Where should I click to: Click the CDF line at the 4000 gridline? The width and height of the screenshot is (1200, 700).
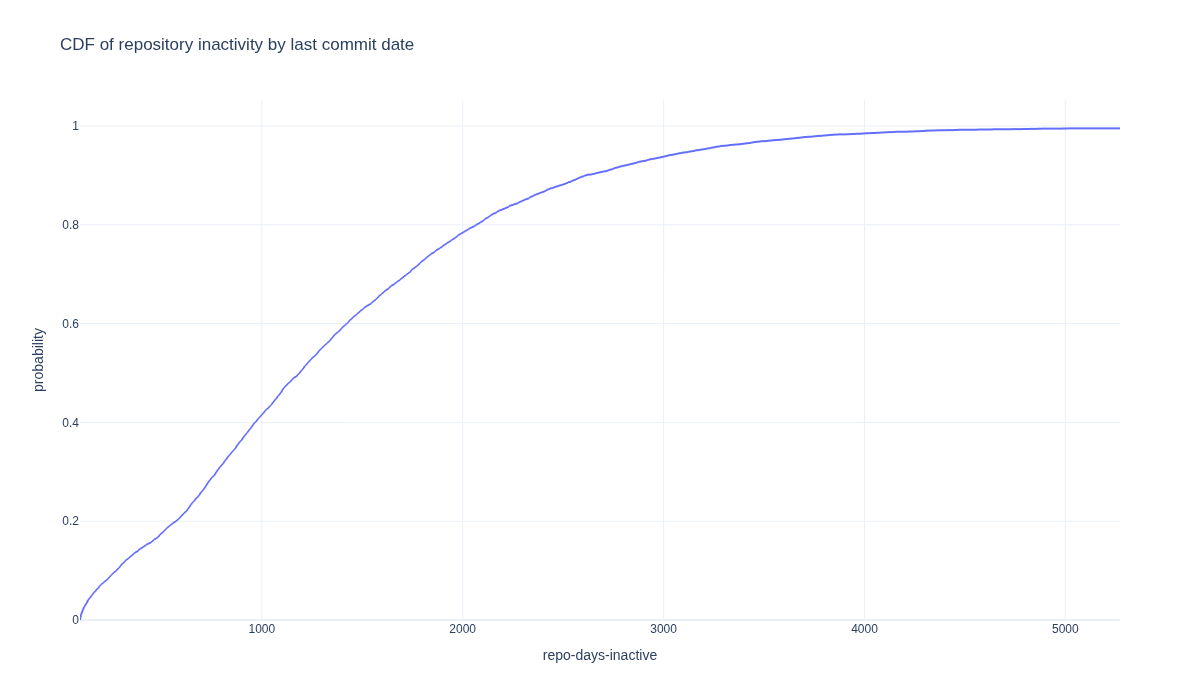865,133
